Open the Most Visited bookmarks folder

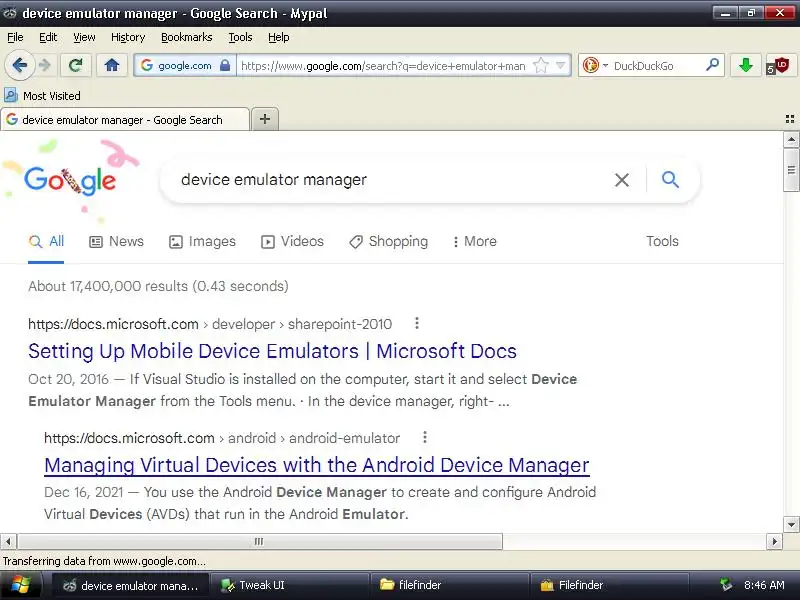coord(42,95)
